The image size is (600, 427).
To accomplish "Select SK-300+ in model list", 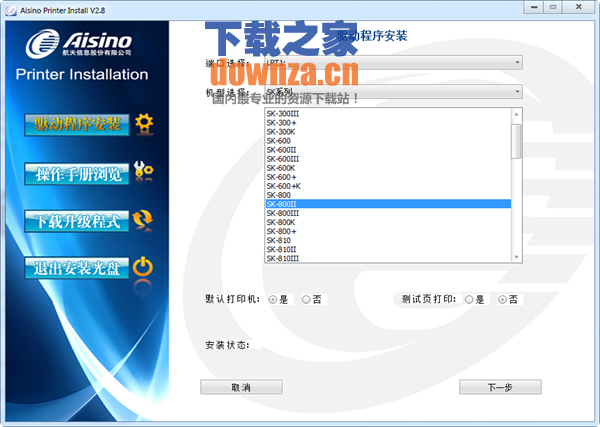I will (388, 122).
